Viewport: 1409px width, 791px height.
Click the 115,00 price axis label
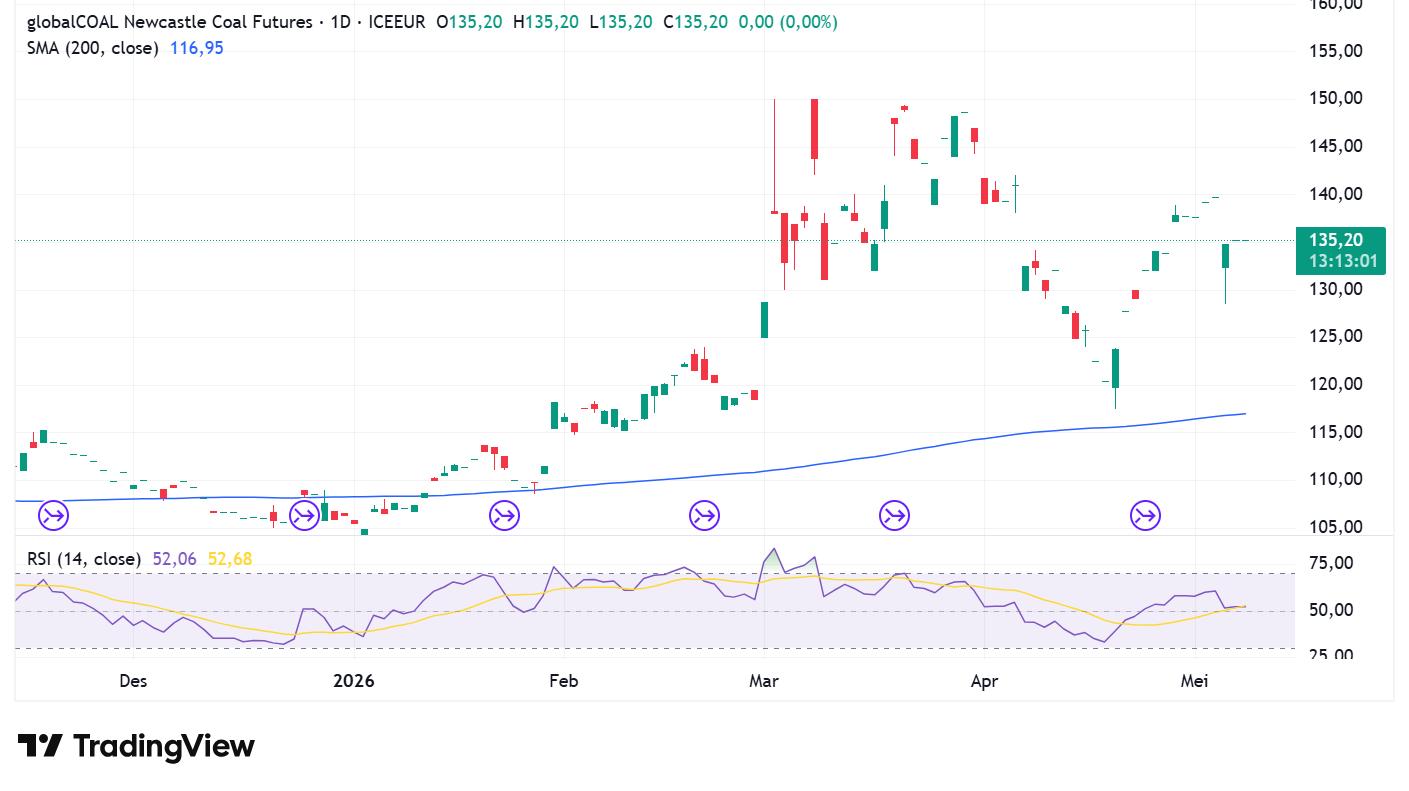pos(1336,432)
